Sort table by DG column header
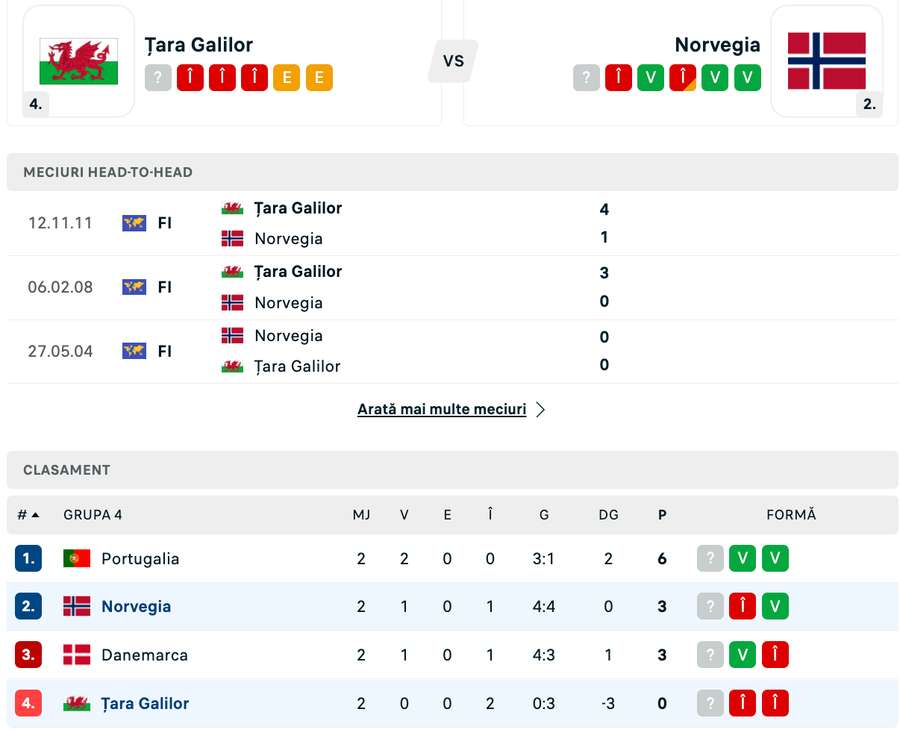900x730 pixels. (608, 515)
